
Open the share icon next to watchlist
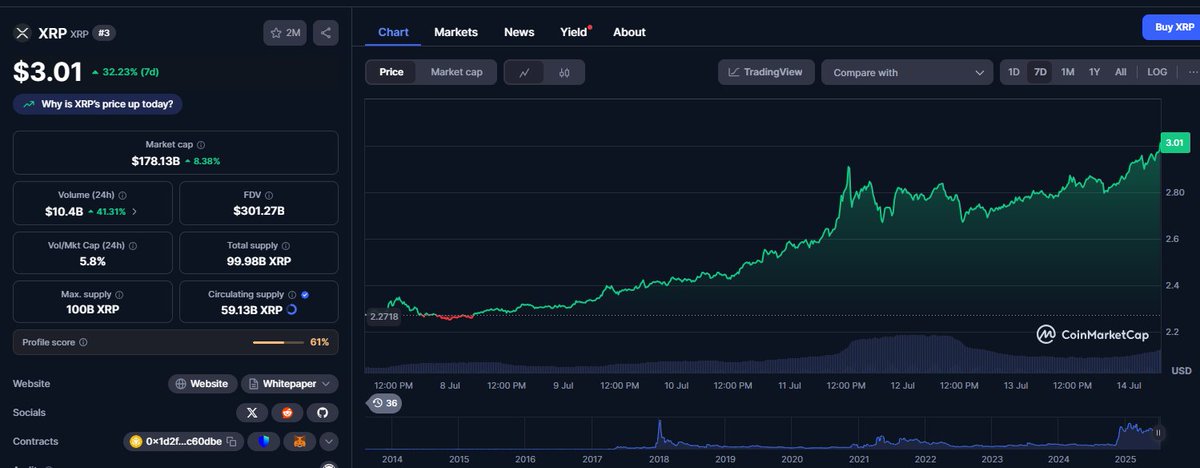coord(325,33)
